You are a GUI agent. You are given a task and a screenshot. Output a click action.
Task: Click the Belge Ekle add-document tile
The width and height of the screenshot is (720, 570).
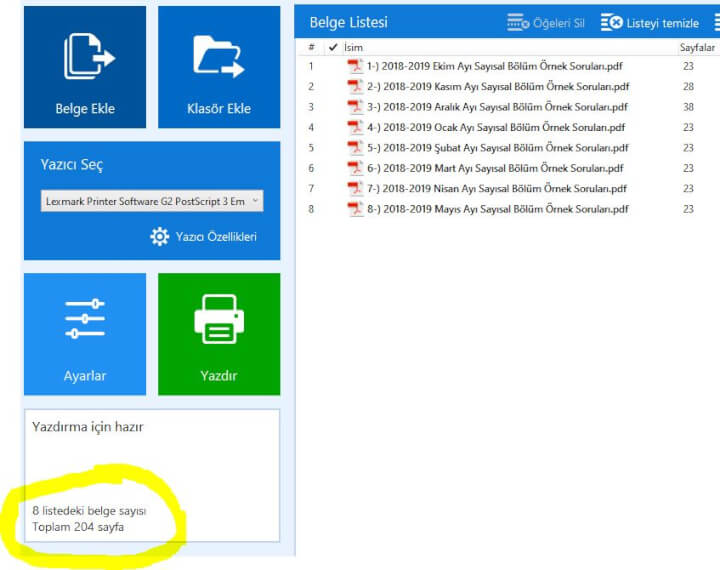[x=85, y=67]
